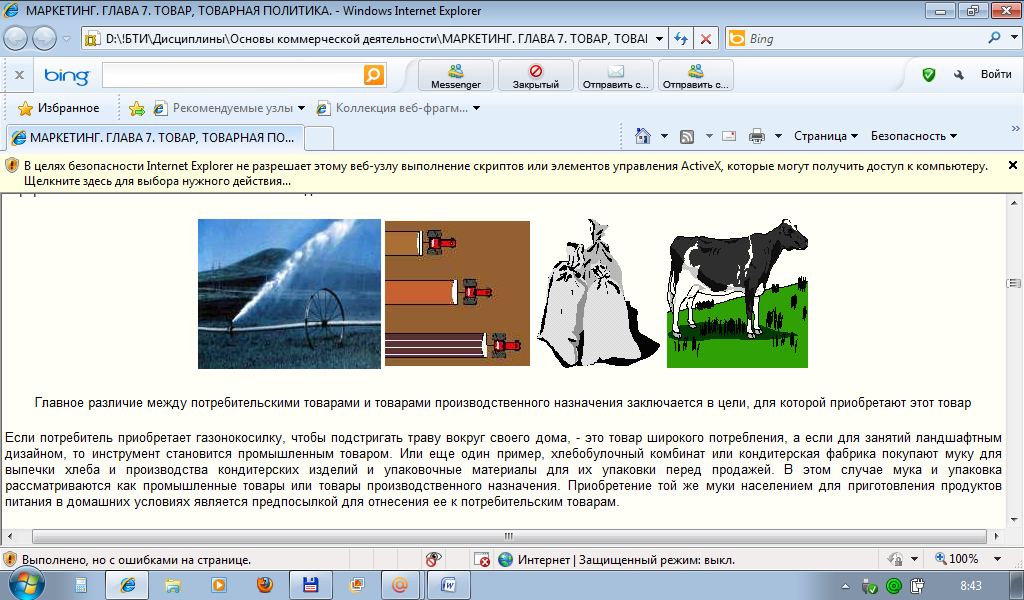Click the Read mail icon

coord(729,136)
